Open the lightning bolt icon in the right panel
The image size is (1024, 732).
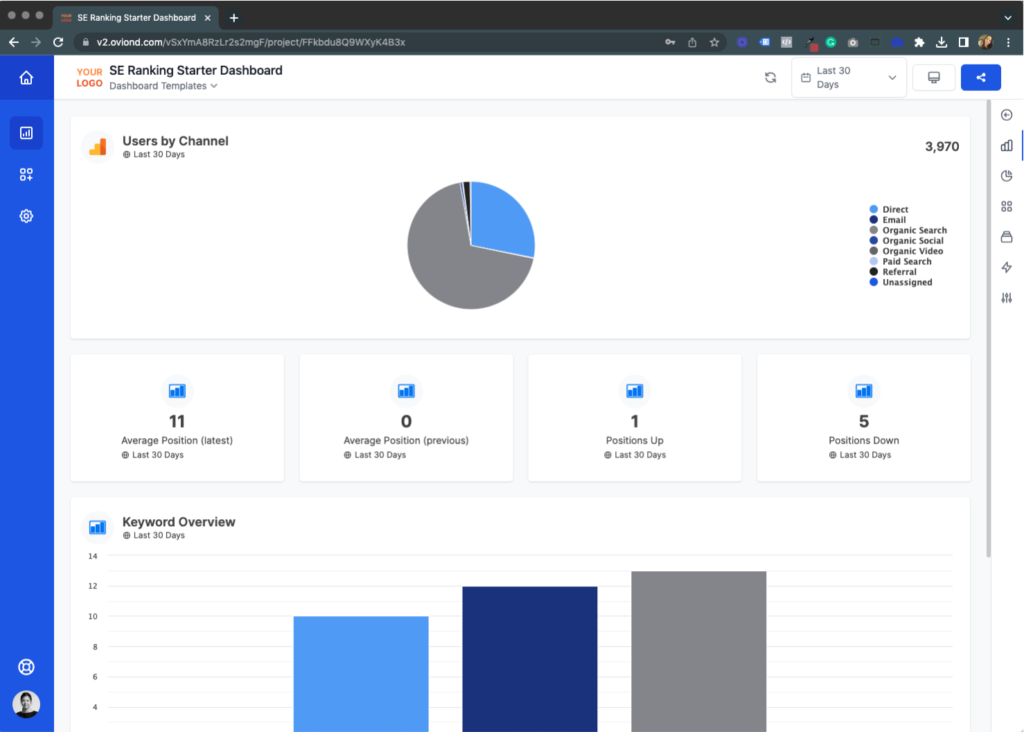(1006, 267)
